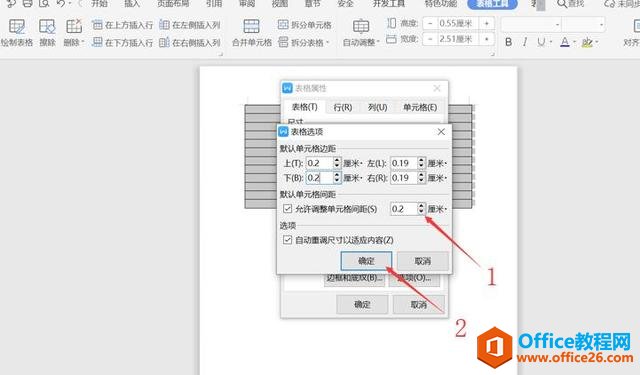Open the font size combo box
Image resolution: width=640 pixels, height=375 pixels.
584,25
